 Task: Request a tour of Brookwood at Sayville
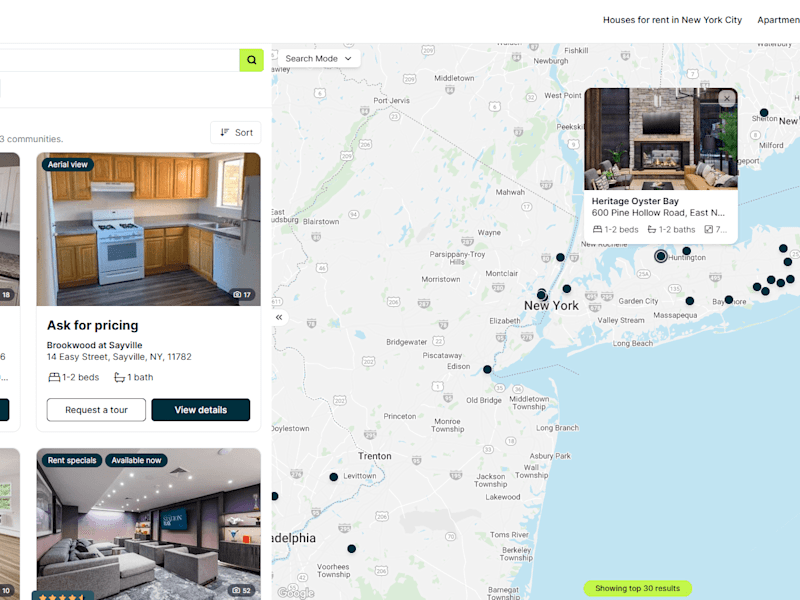[x=96, y=410]
